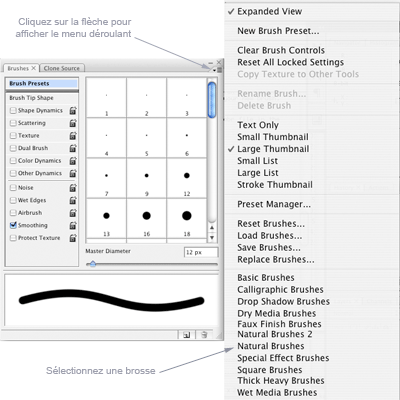The height and width of the screenshot is (400, 400).
Task: Open the panel flyout menu arrow
Action: 217,70
